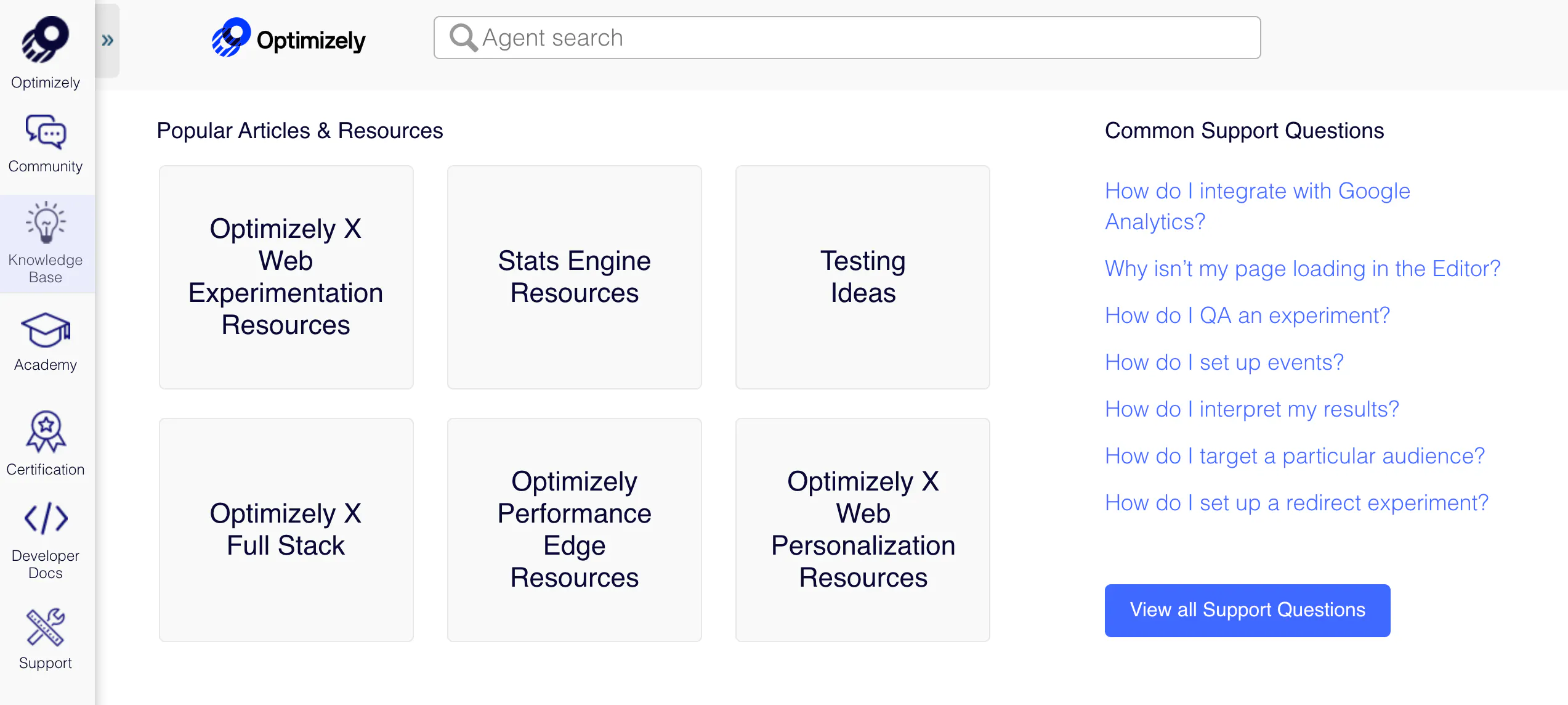Open the Optimizely rocket icon in sidebar
Image resolution: width=1568 pixels, height=705 pixels.
(45, 39)
